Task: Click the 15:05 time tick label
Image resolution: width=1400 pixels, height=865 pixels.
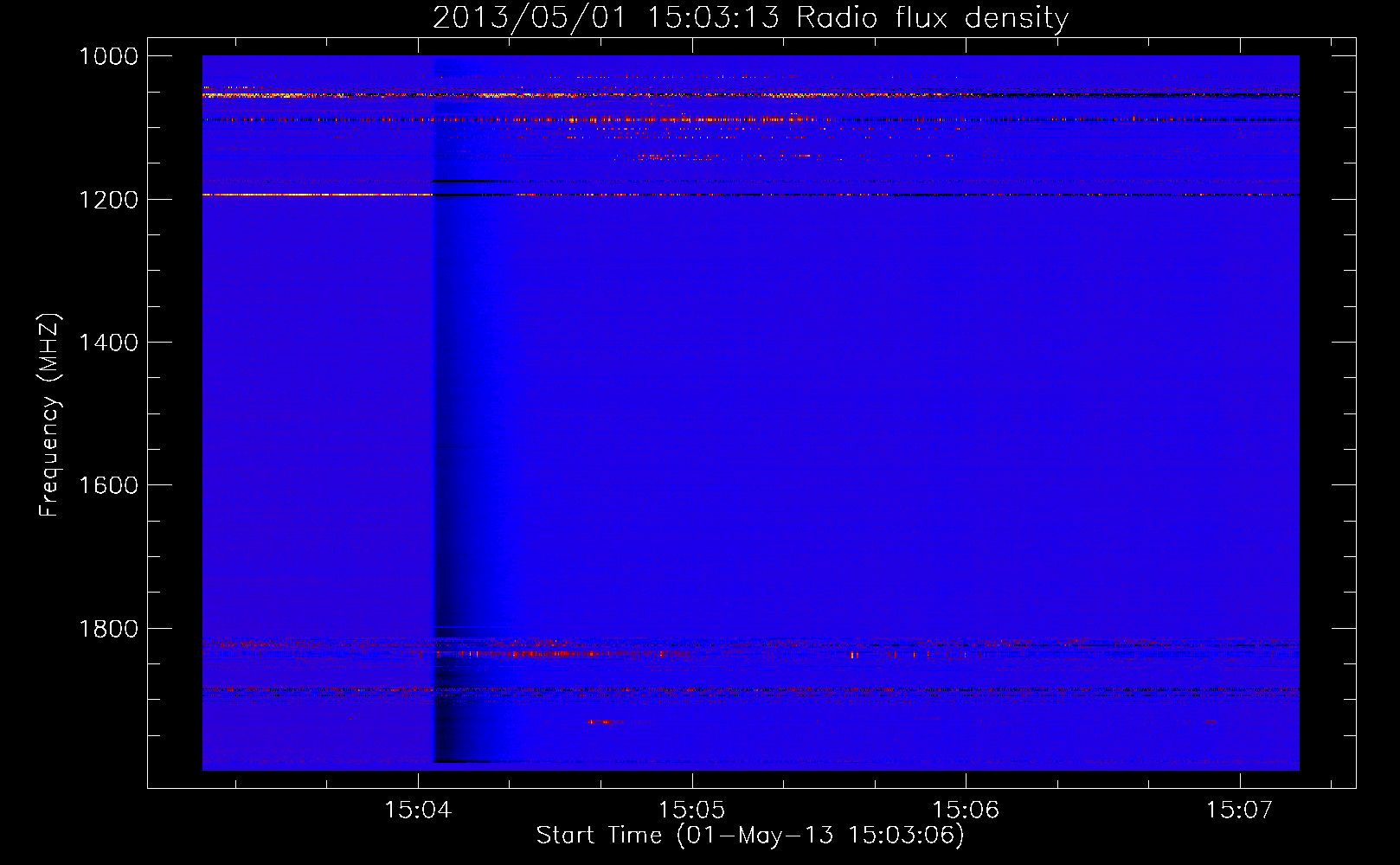Action: (x=692, y=811)
